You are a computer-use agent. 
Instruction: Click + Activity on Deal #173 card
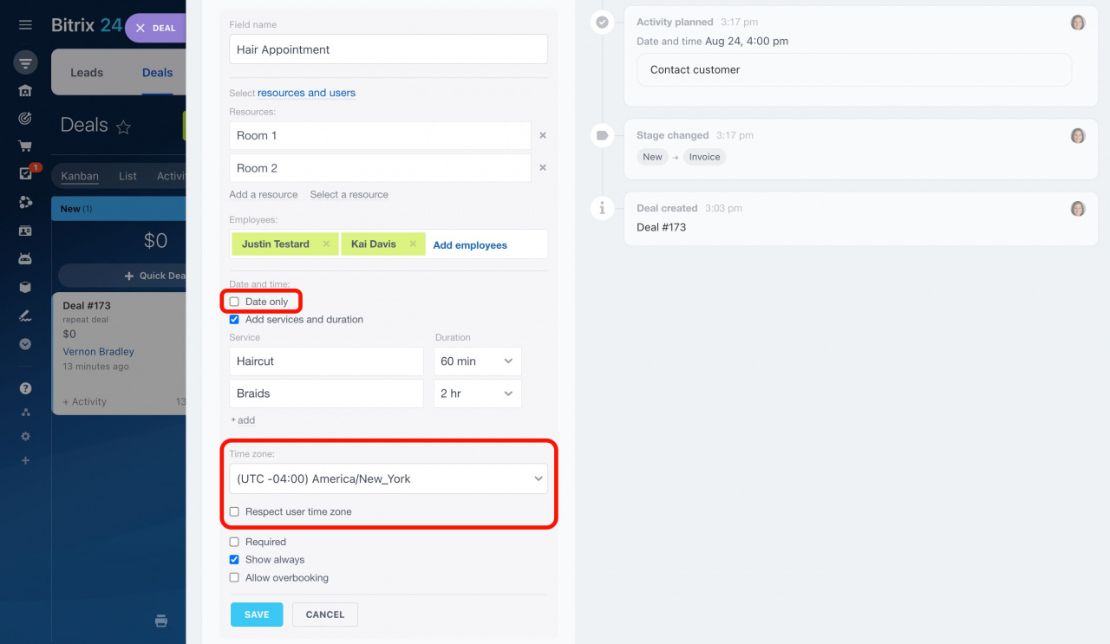pos(84,402)
